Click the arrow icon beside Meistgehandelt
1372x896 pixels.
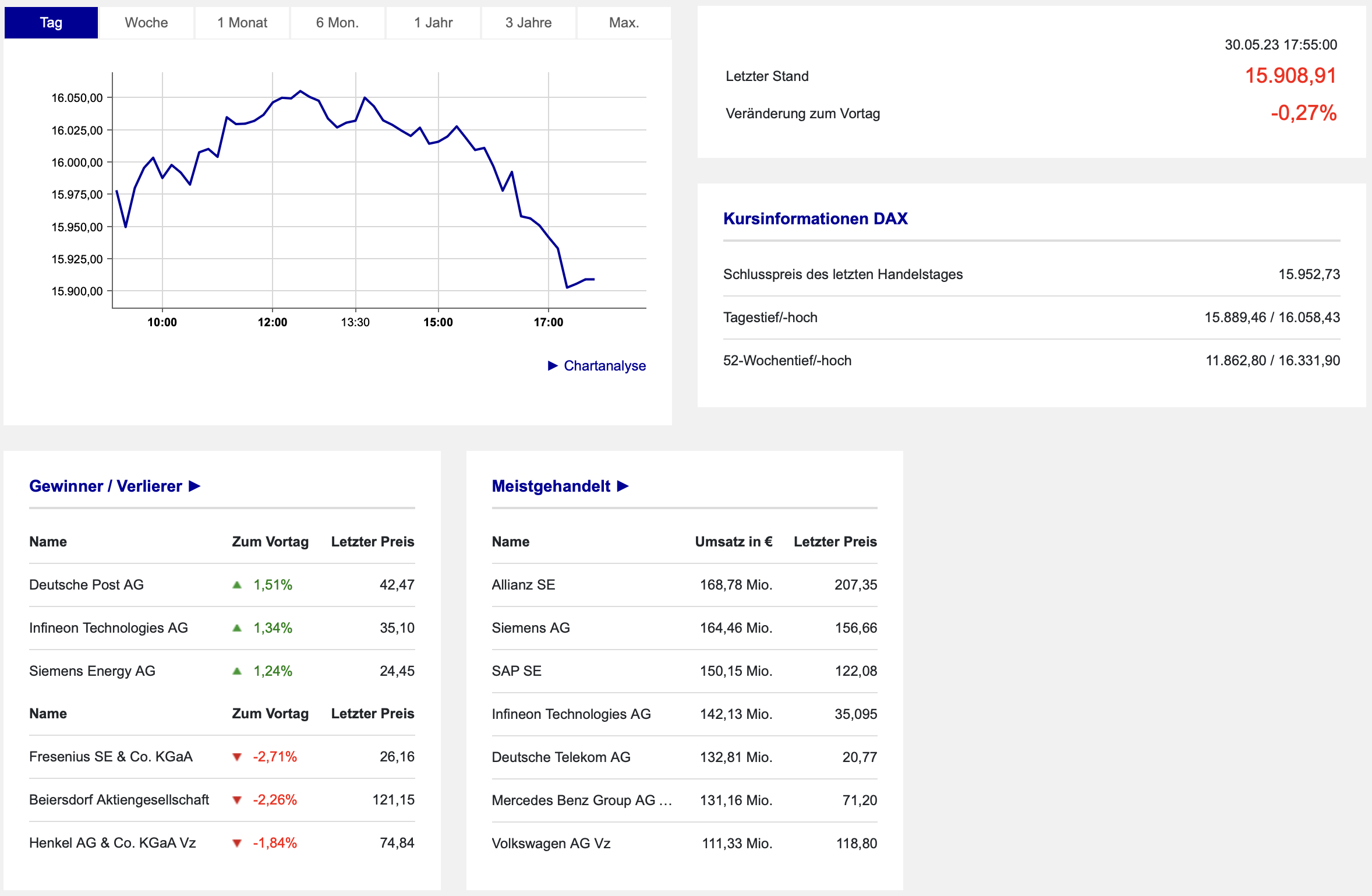(x=623, y=486)
